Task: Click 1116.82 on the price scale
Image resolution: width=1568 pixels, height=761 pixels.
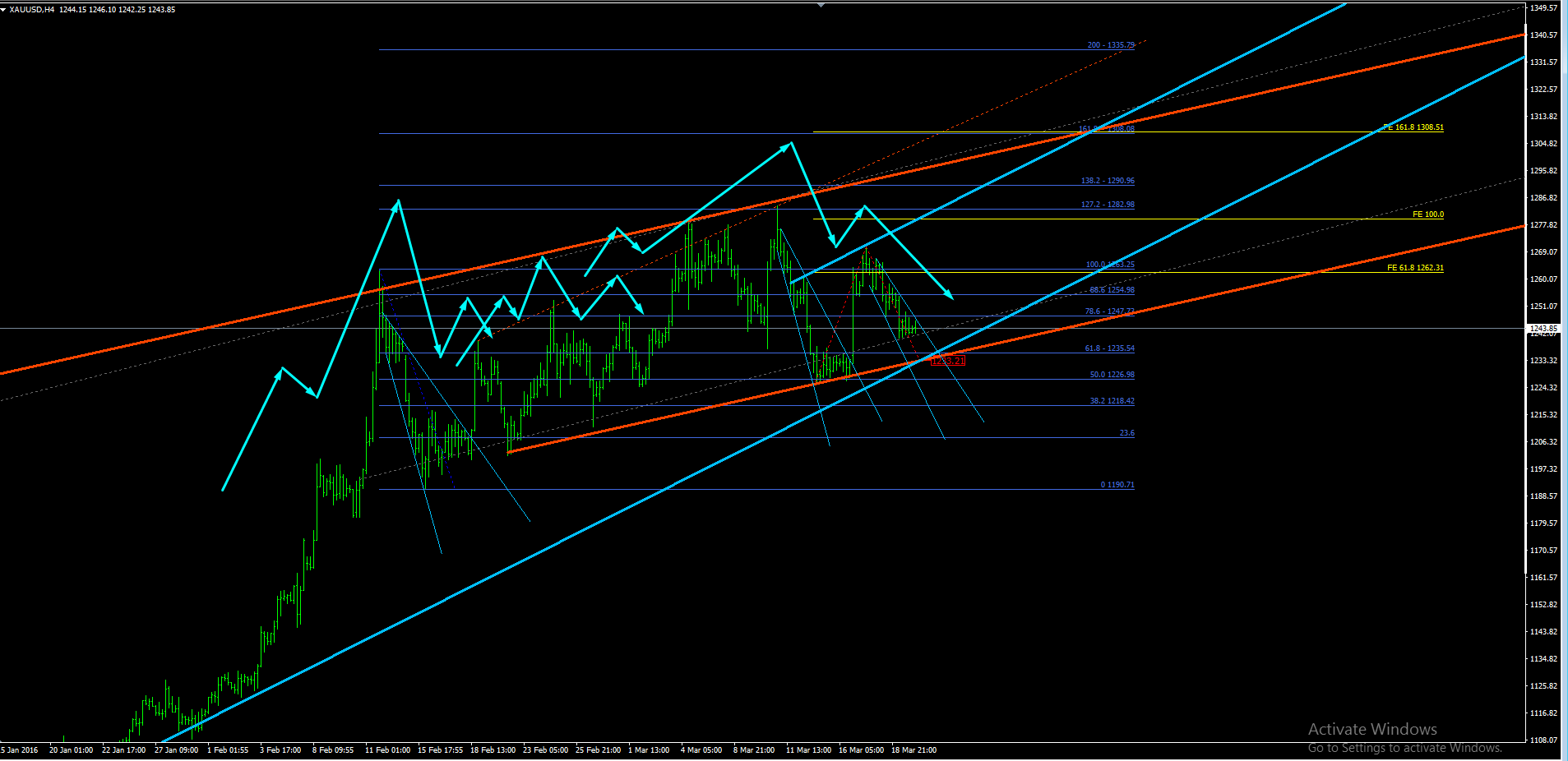Action: 1543,713
